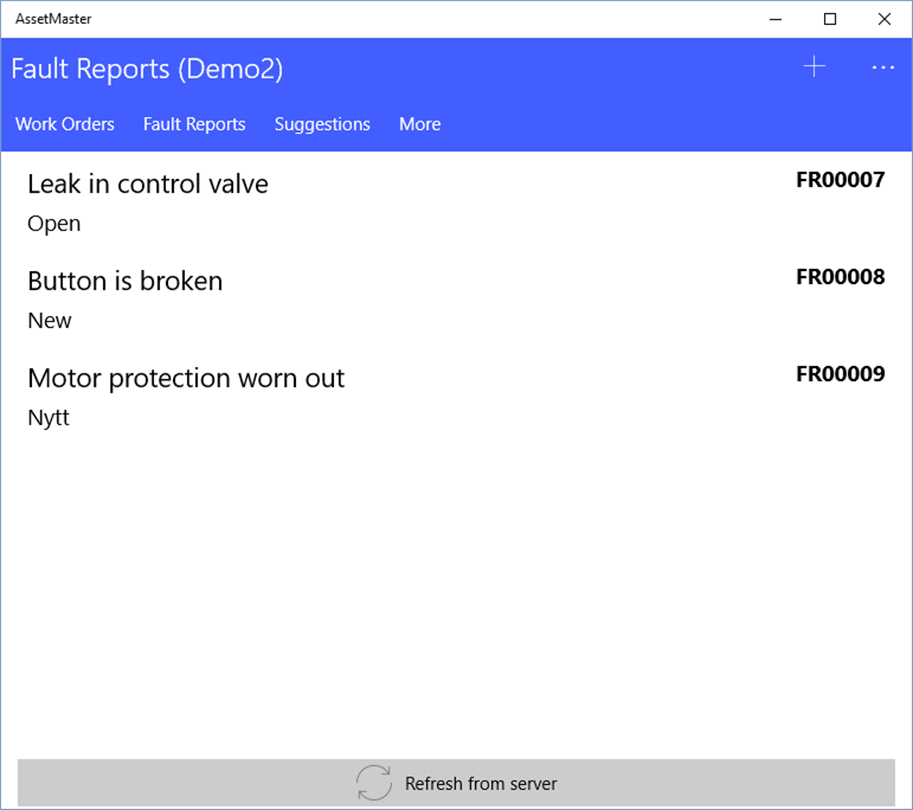Image resolution: width=913 pixels, height=810 pixels.
Task: Open the three-dot overflow menu
Action: 882,67
